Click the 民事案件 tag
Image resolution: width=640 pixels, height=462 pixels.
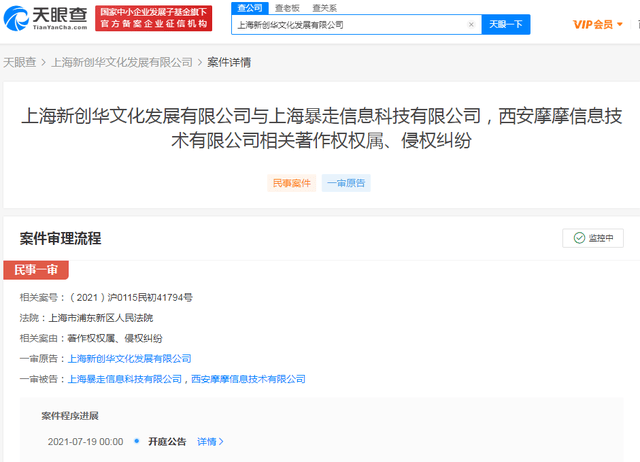point(292,183)
